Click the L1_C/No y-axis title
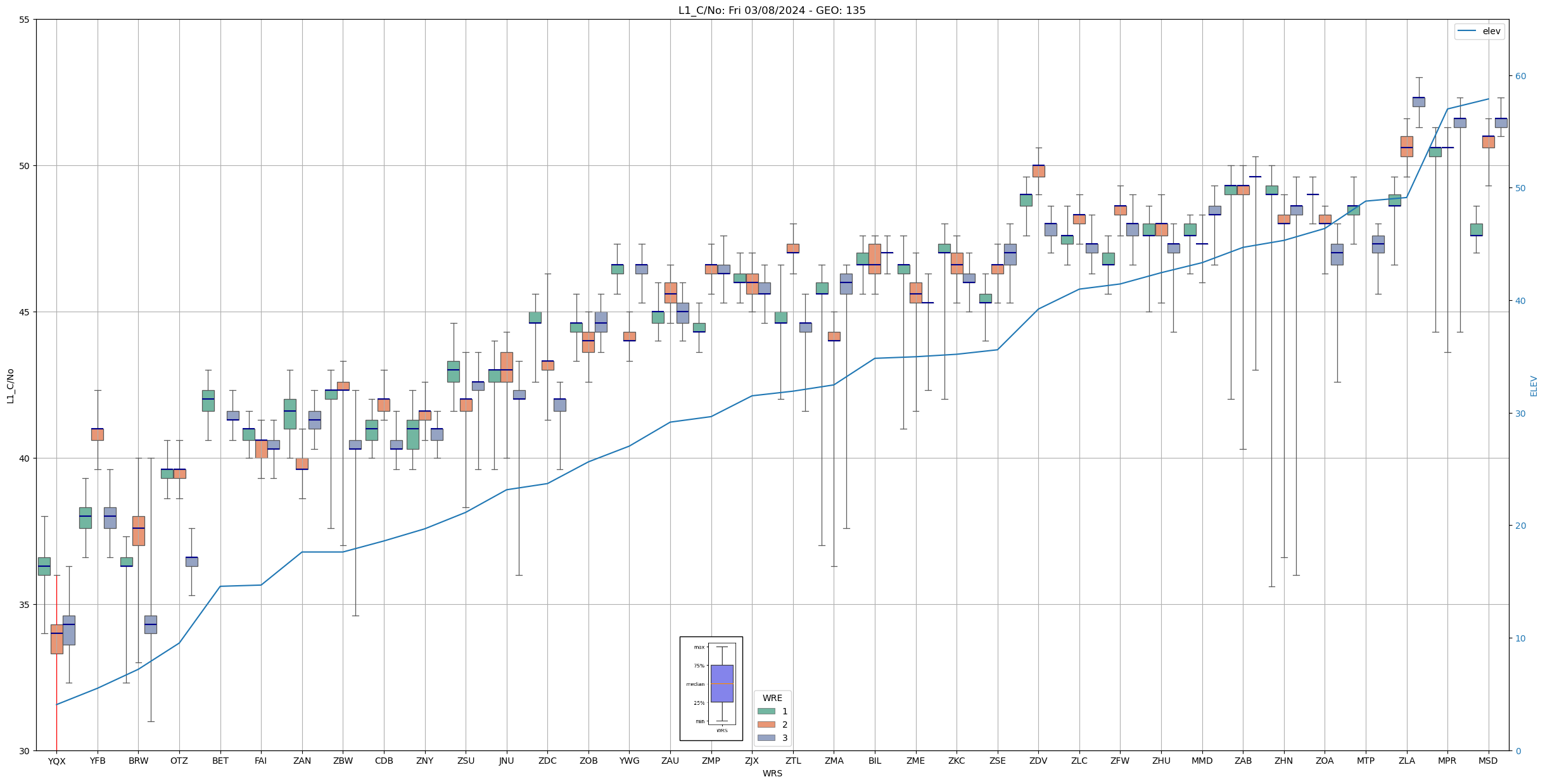Viewport: 1545px width, 784px height. tap(10, 386)
